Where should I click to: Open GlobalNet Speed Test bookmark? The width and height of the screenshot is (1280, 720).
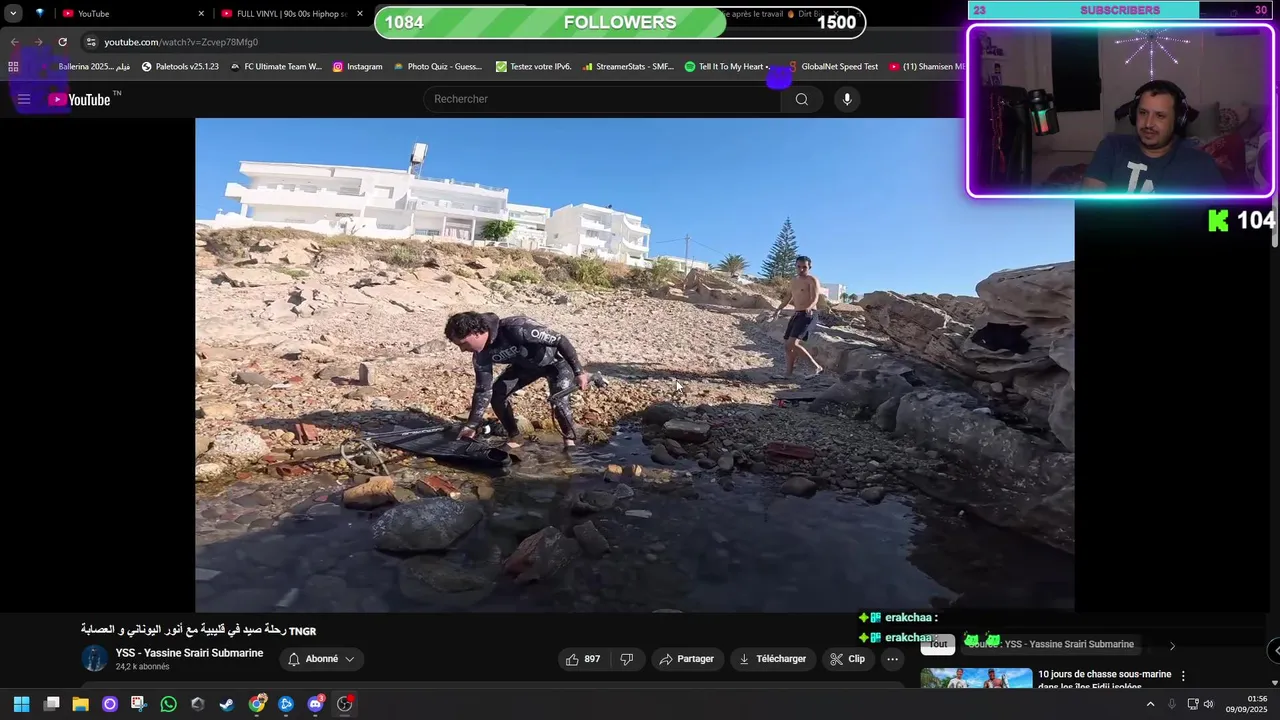(x=833, y=67)
